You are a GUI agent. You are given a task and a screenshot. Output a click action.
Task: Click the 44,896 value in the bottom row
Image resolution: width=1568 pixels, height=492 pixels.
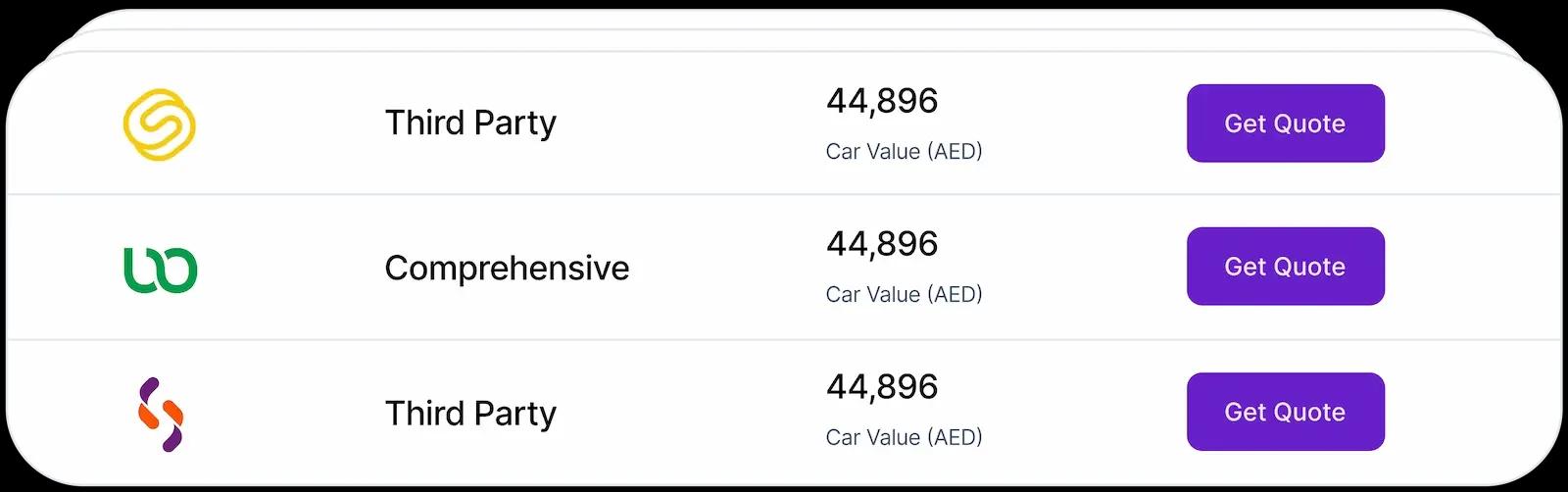click(x=882, y=387)
